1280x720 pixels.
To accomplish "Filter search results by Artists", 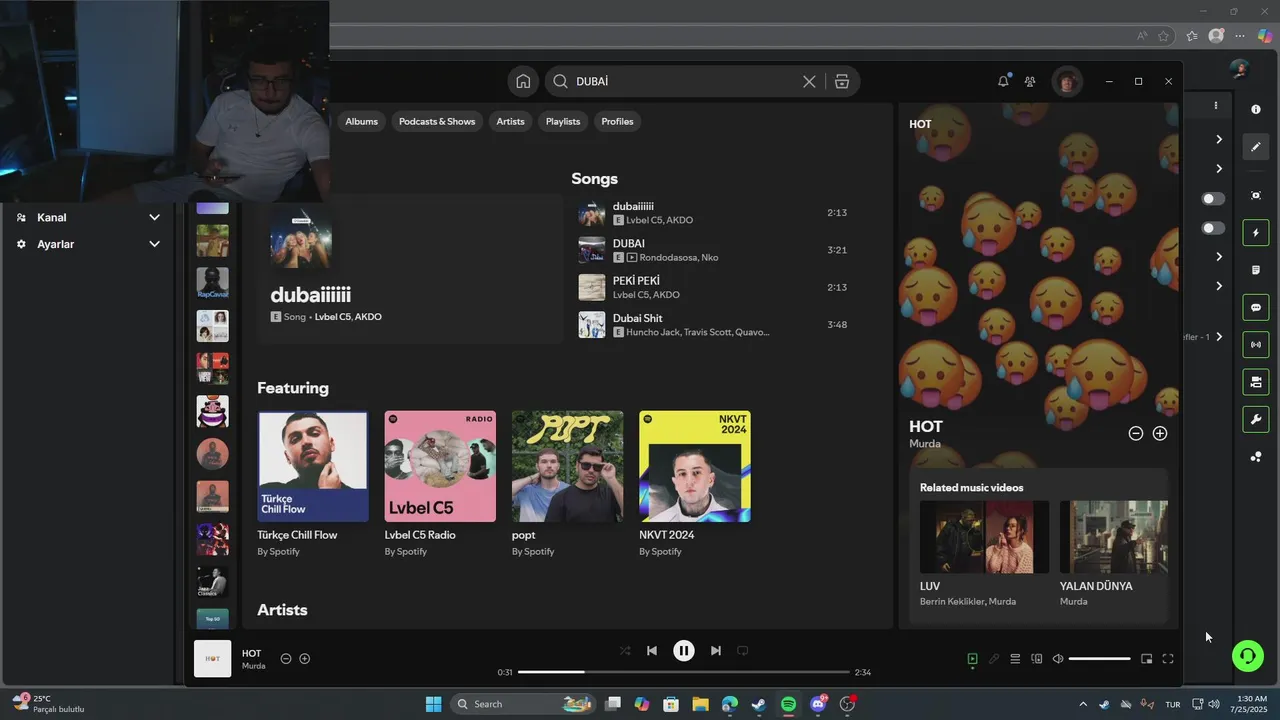I will point(510,121).
